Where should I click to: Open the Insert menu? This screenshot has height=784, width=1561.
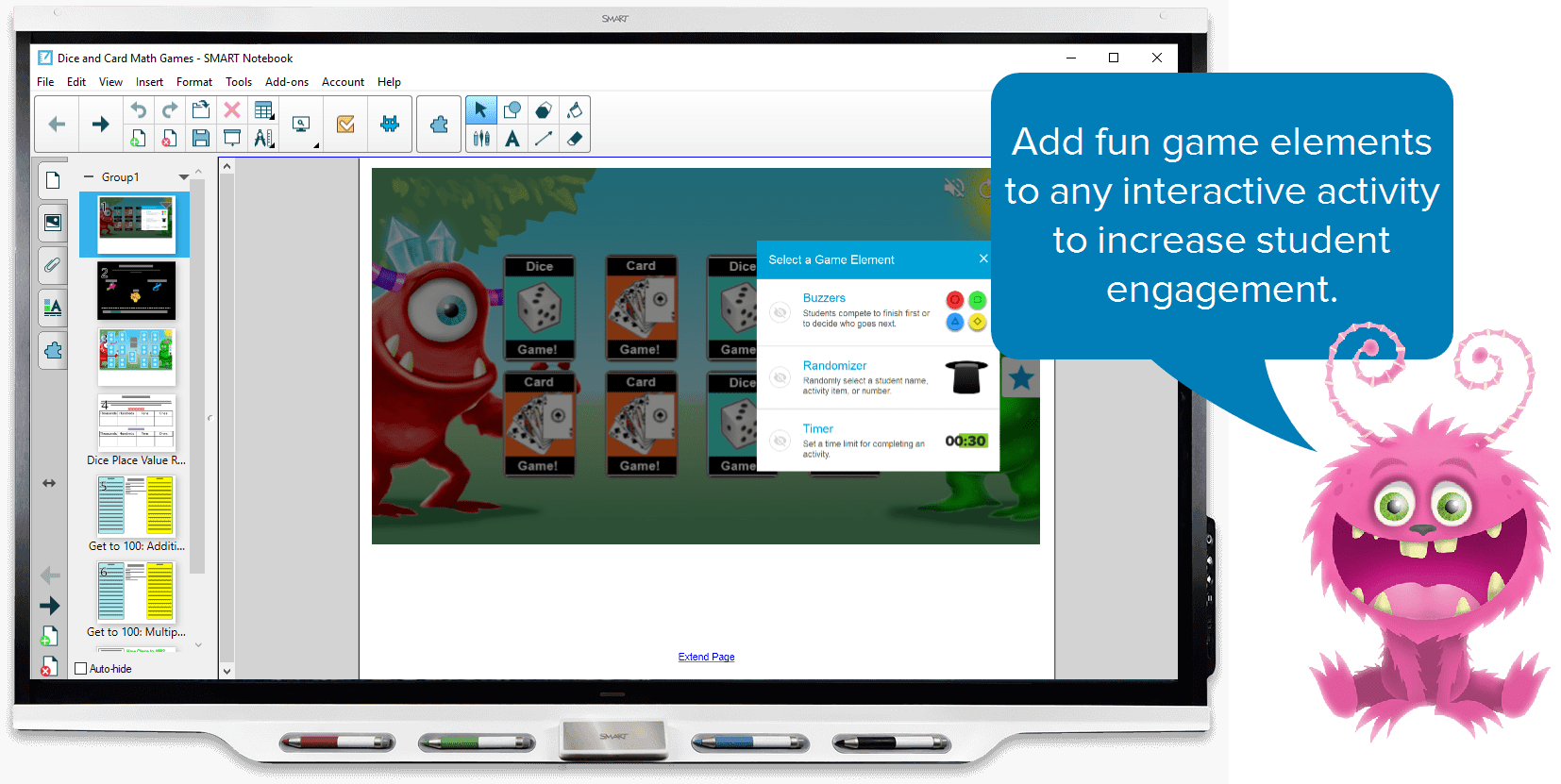click(149, 82)
